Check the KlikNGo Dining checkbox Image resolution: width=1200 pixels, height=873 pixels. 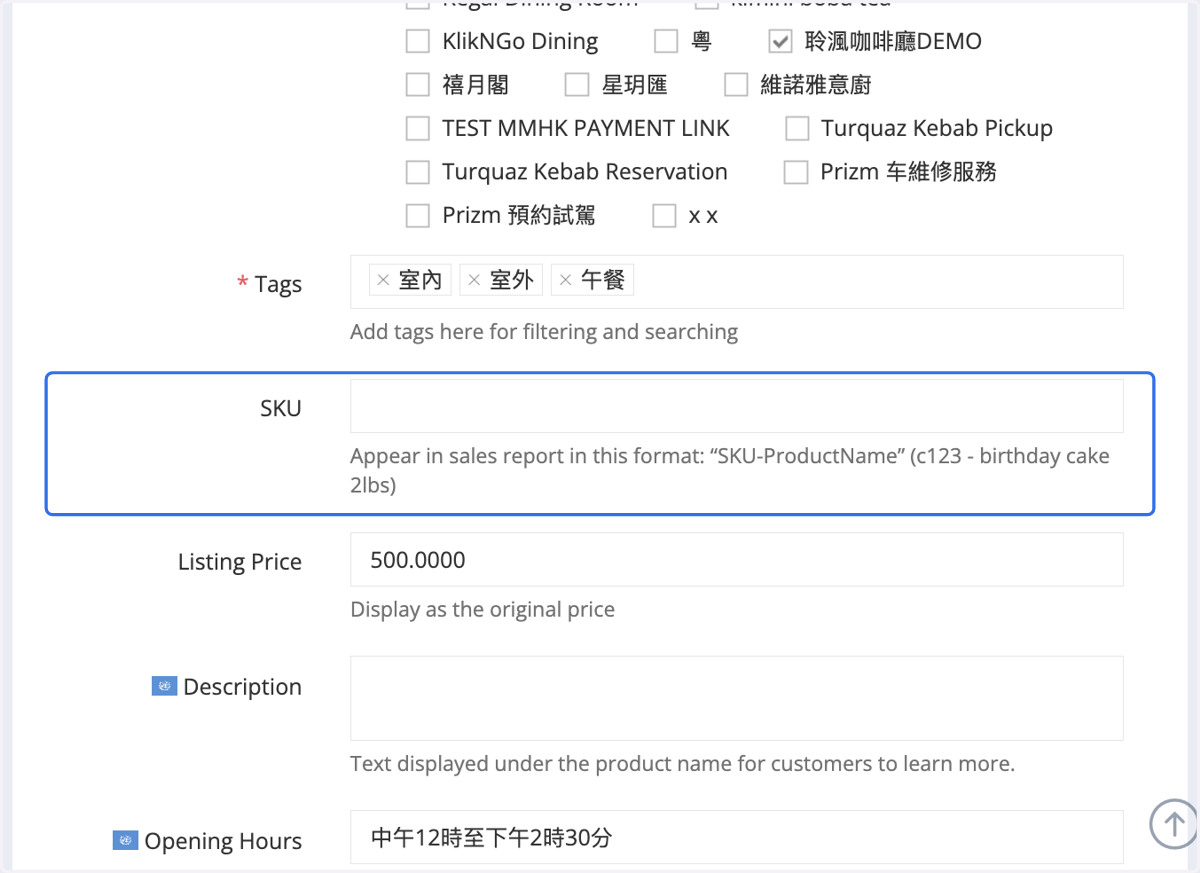pyautogui.click(x=418, y=42)
